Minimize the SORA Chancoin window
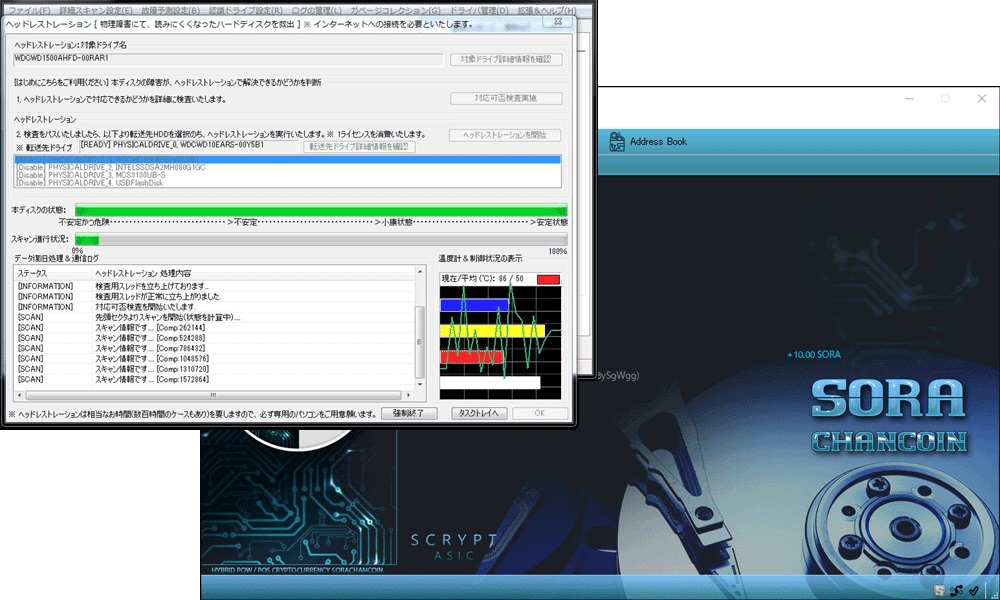The width and height of the screenshot is (1000, 600). coord(909,98)
